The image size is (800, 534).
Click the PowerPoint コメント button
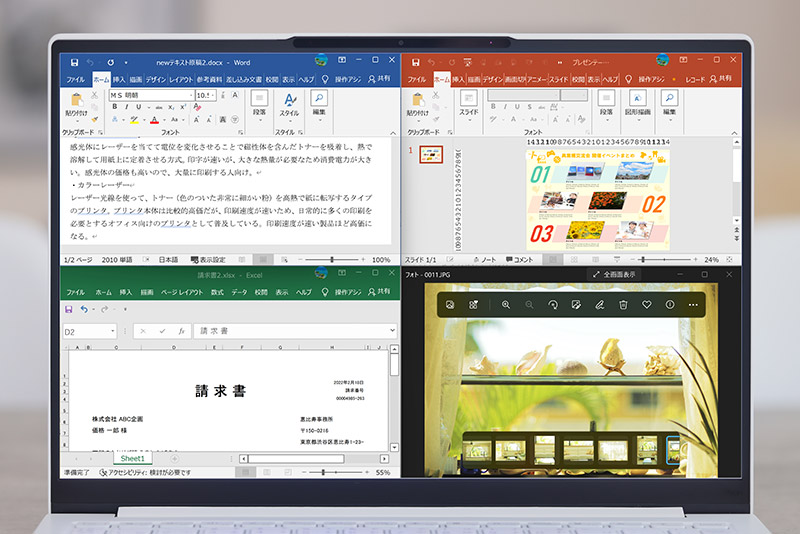[x=519, y=259]
